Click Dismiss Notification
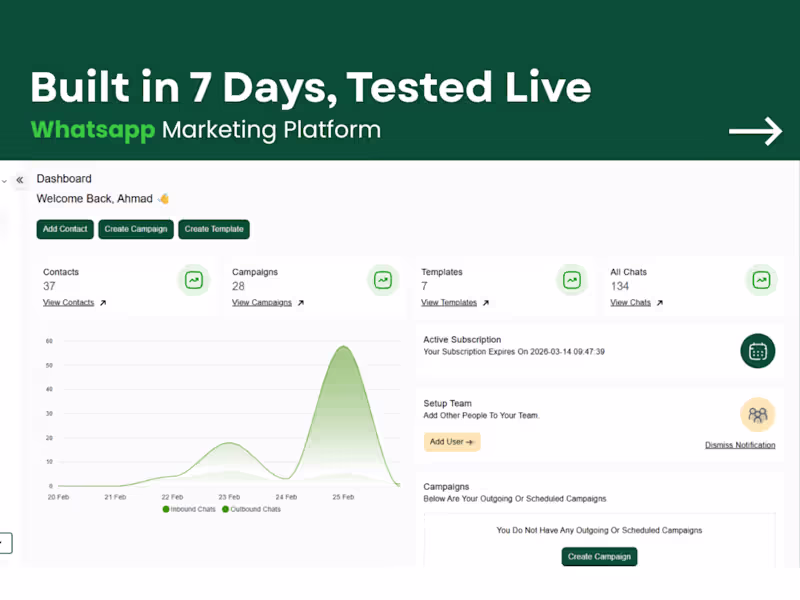The height and width of the screenshot is (600, 800). coord(740,445)
